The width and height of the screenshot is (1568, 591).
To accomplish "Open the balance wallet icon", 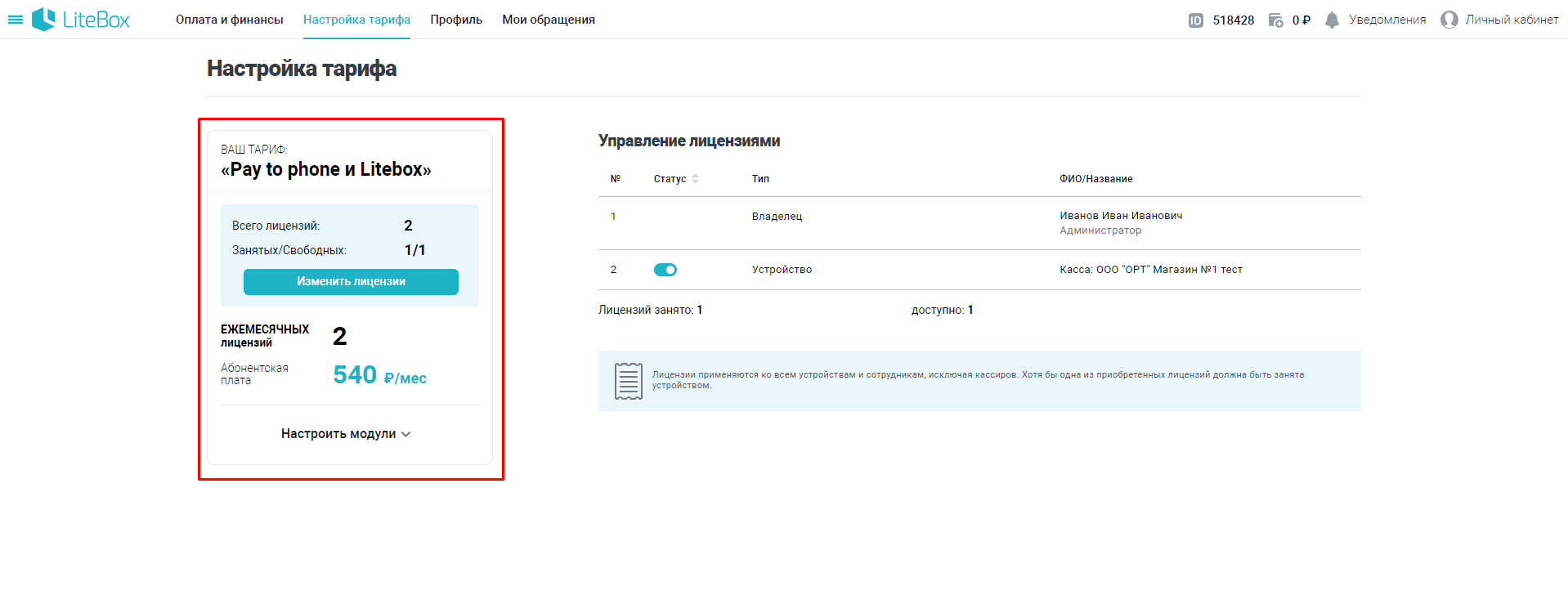I will (x=1275, y=20).
